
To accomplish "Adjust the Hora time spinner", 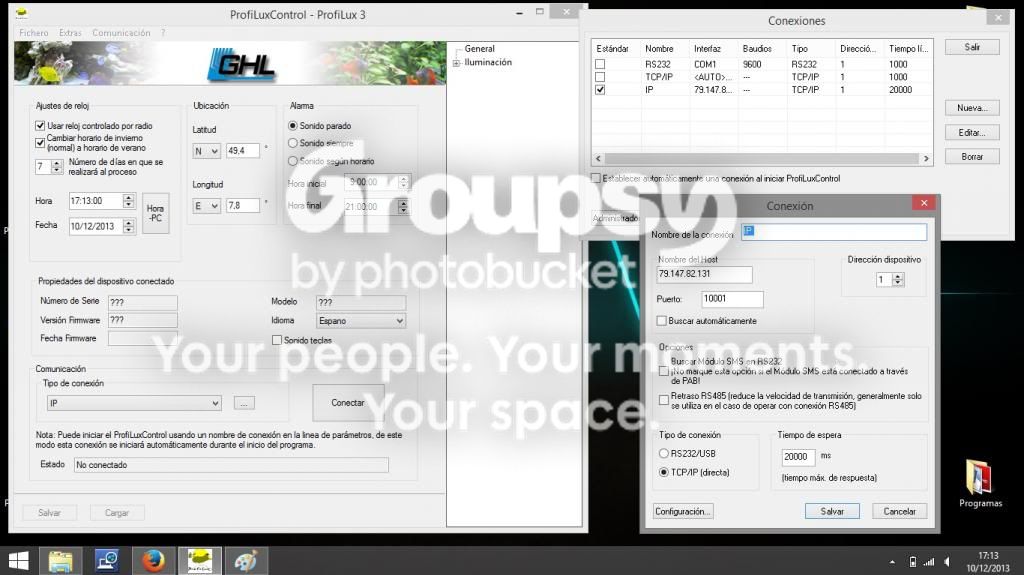I will pyautogui.click(x=129, y=201).
